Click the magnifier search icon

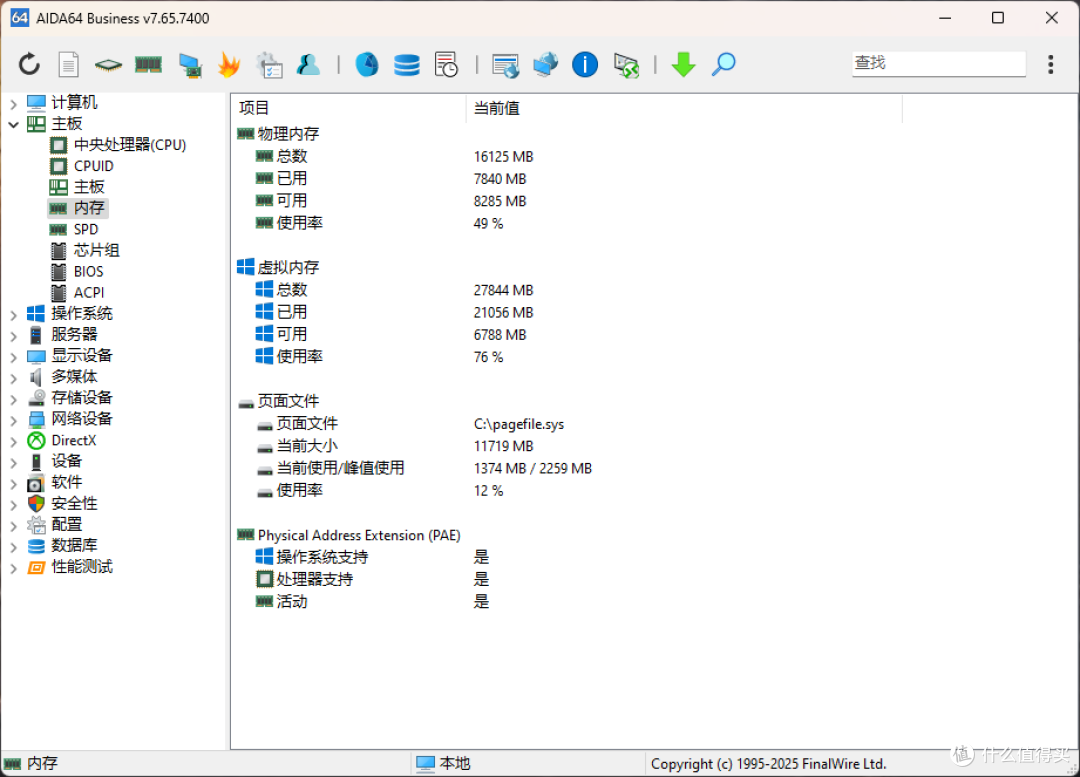coord(723,65)
